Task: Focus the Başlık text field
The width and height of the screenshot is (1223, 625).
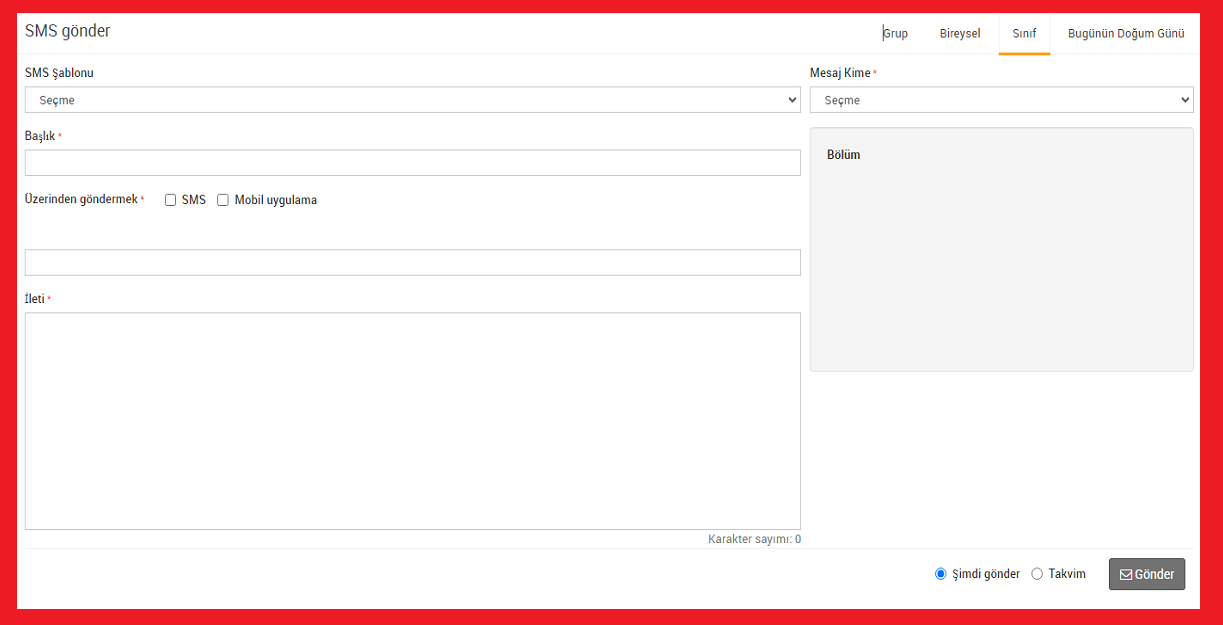Action: [412, 163]
